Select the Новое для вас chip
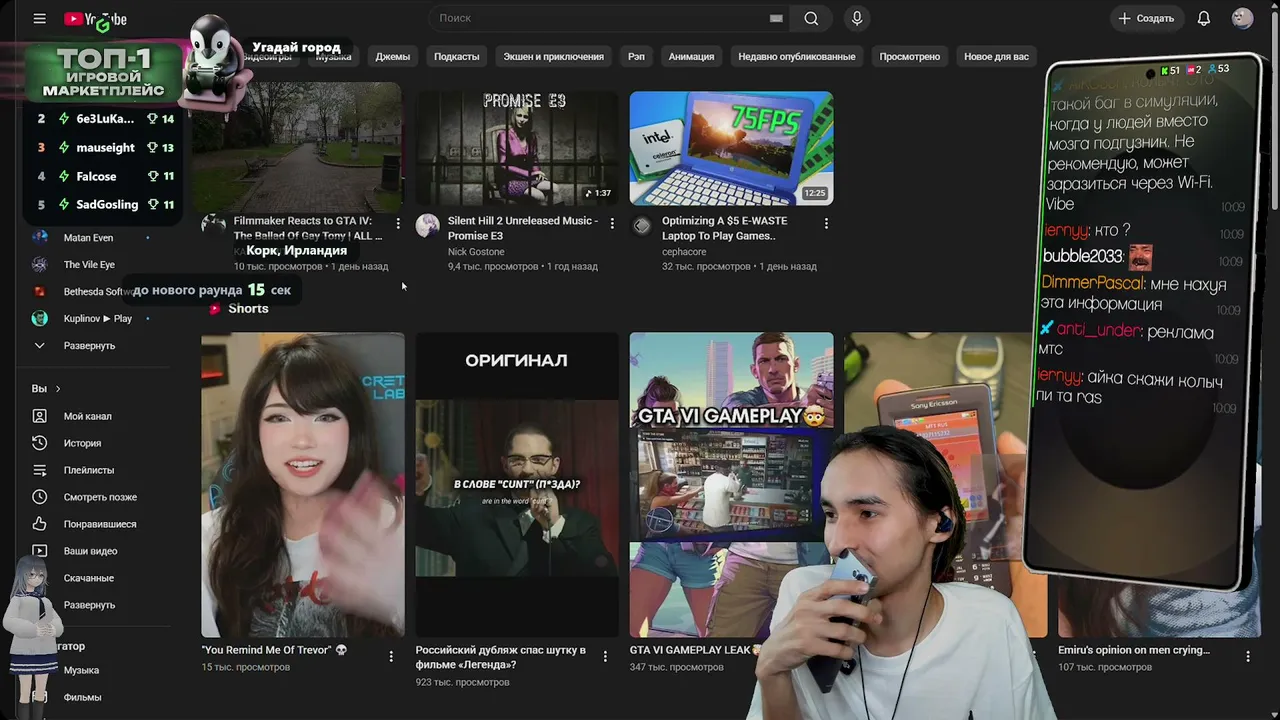The image size is (1280, 720). click(996, 57)
